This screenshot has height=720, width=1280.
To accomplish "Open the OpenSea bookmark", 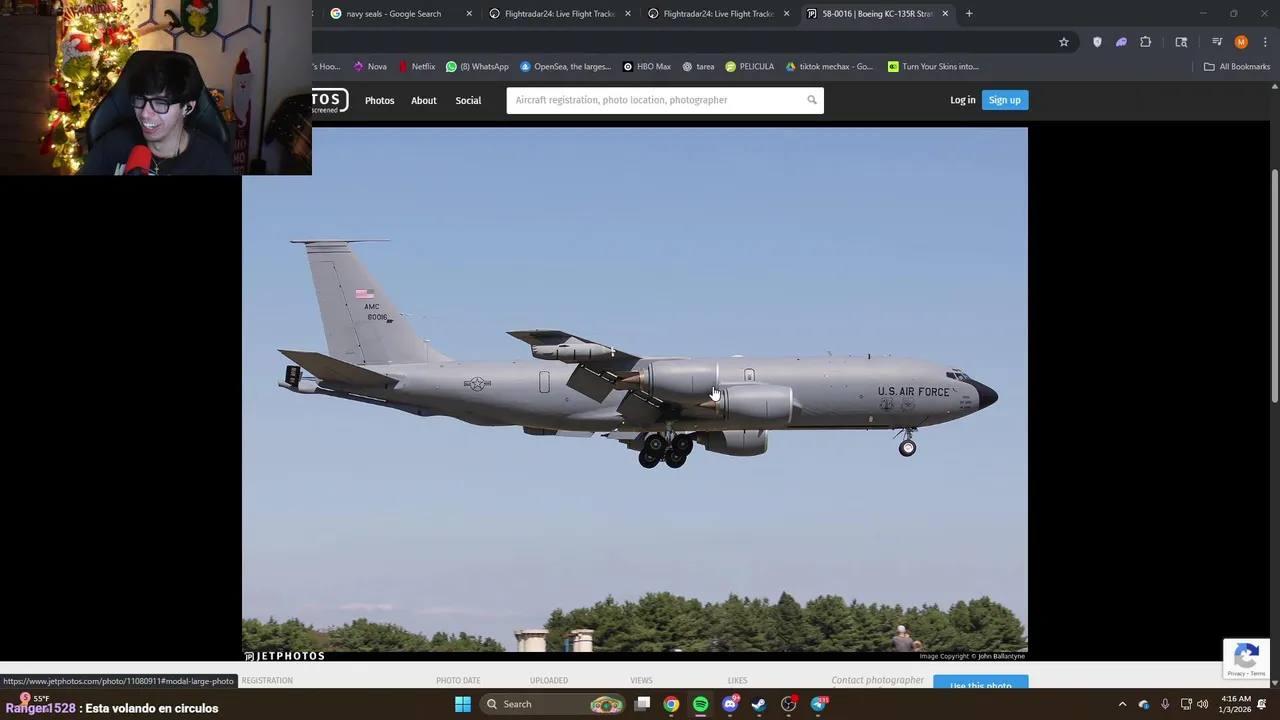I will [566, 67].
